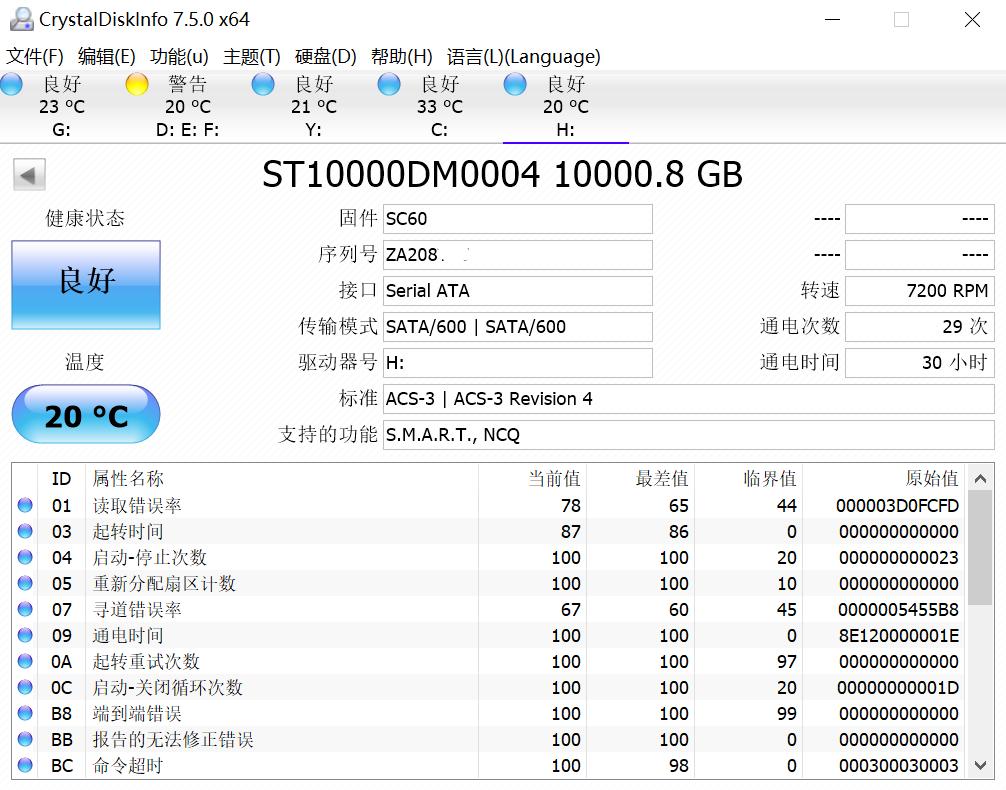Click the 传输模式 field SATA/600
The height and width of the screenshot is (790, 1006).
click(x=518, y=327)
